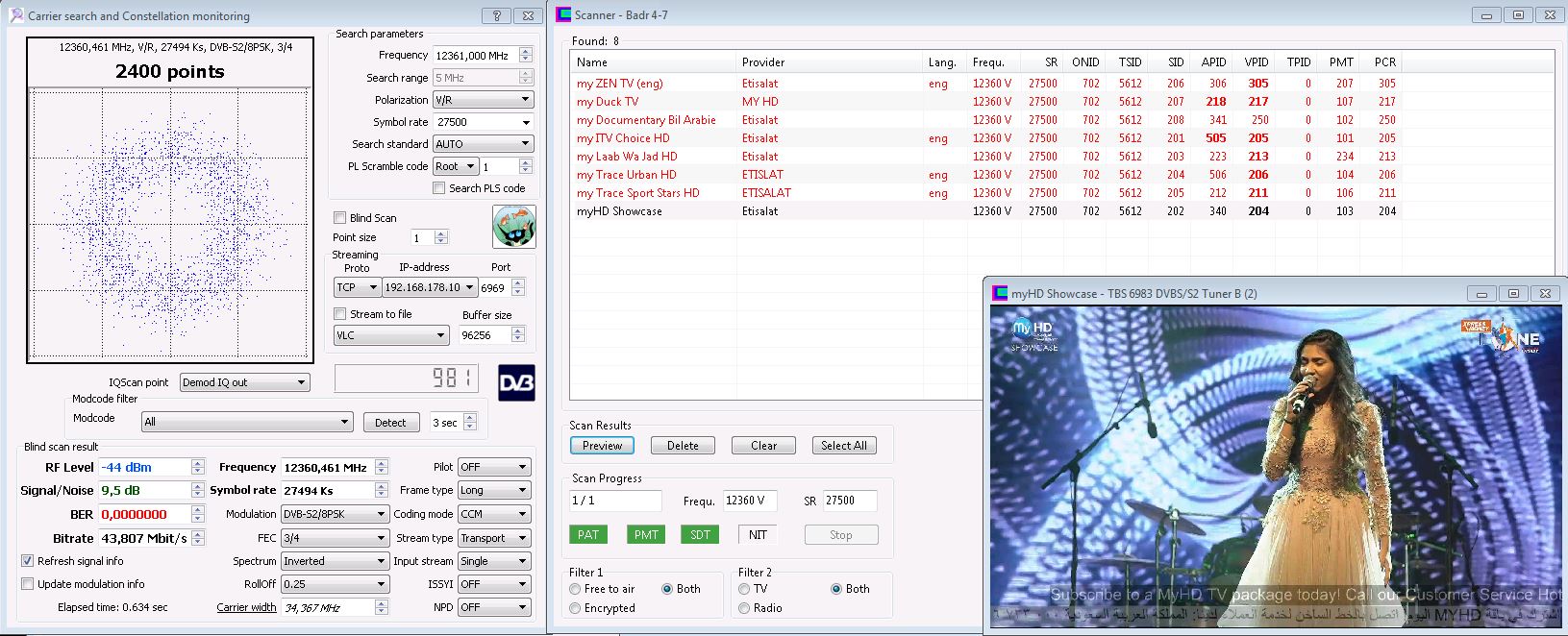Select Both in Filter 2

pyautogui.click(x=836, y=589)
